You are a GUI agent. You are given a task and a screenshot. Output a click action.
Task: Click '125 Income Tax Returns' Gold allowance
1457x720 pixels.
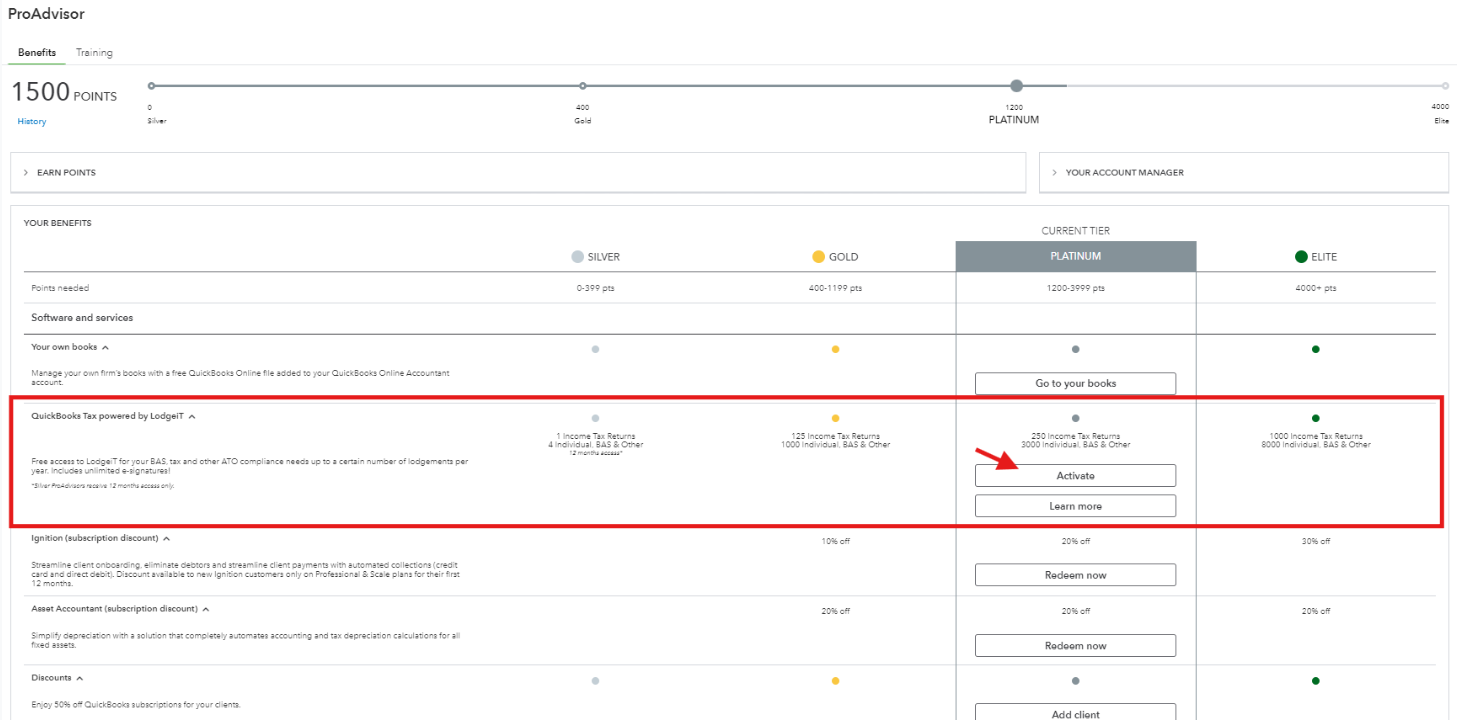tap(835, 436)
